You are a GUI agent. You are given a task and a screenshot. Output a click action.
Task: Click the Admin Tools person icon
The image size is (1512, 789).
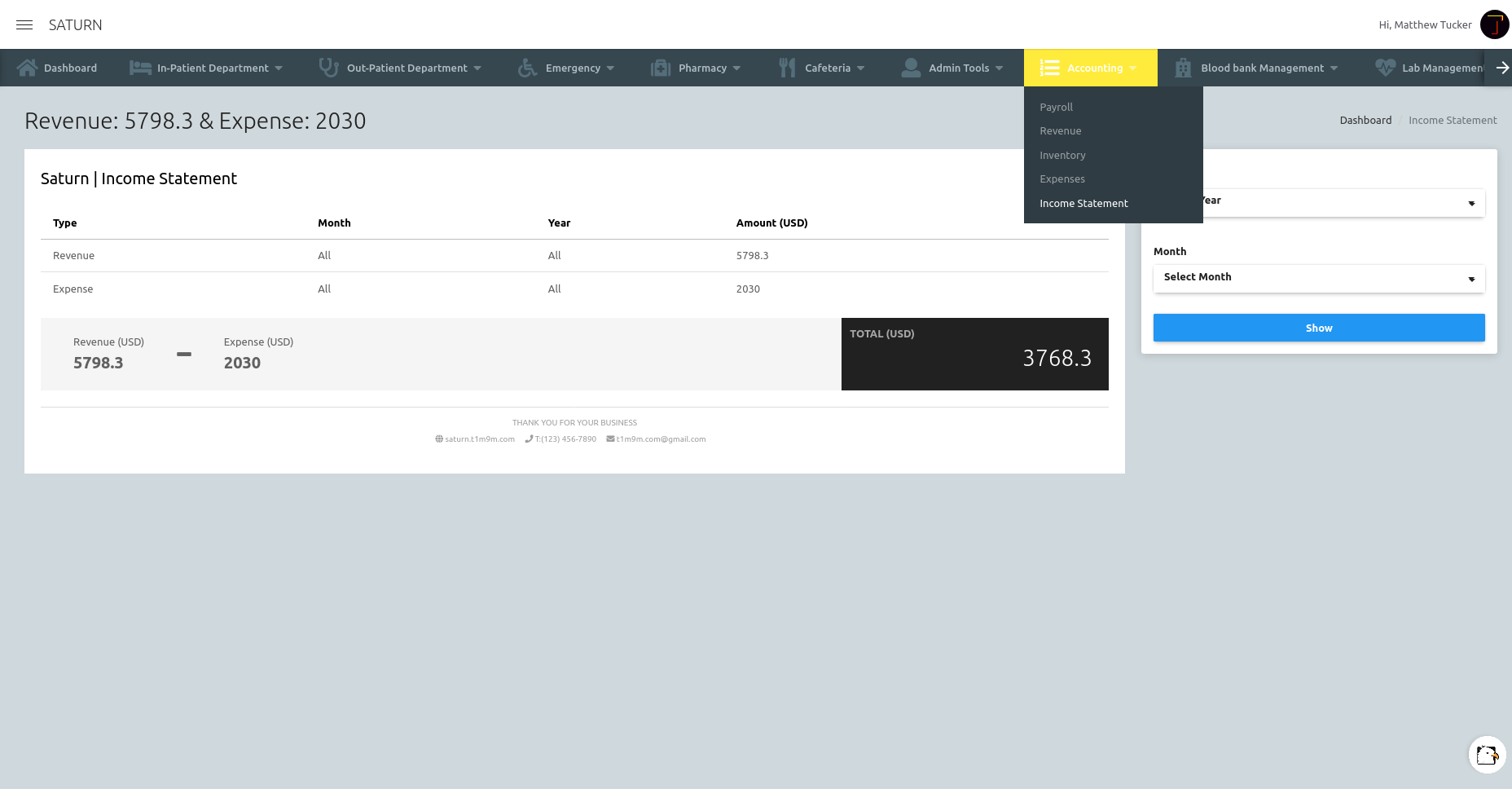point(910,68)
